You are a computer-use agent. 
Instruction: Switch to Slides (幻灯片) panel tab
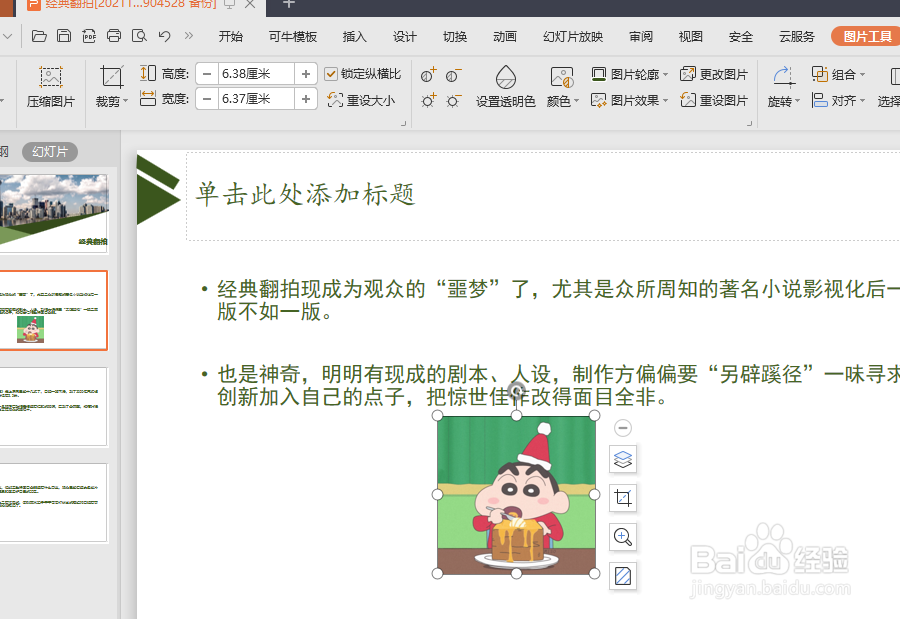tap(50, 152)
